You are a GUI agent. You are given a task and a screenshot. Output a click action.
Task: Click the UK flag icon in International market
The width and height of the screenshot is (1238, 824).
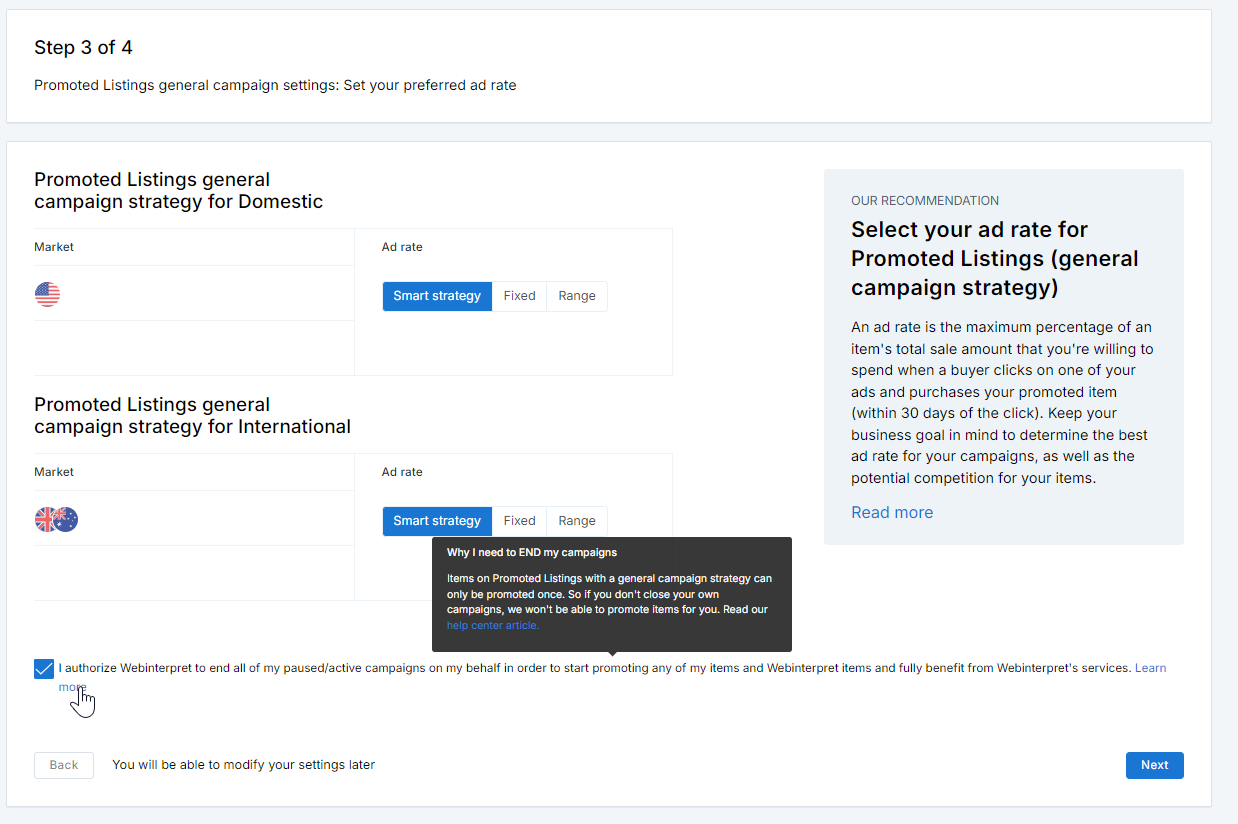(45, 519)
